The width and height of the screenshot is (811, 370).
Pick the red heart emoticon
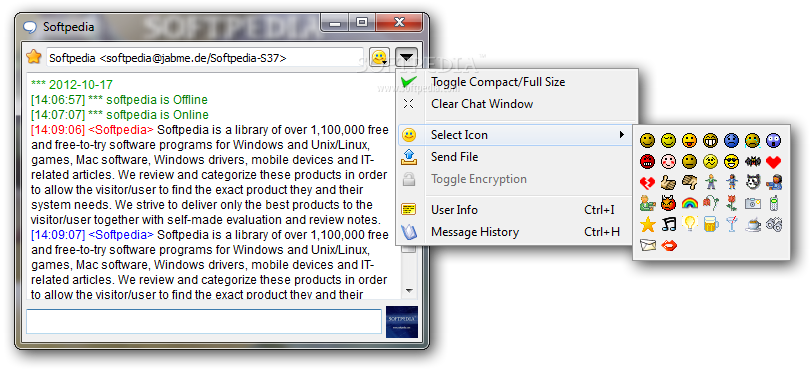(773, 162)
